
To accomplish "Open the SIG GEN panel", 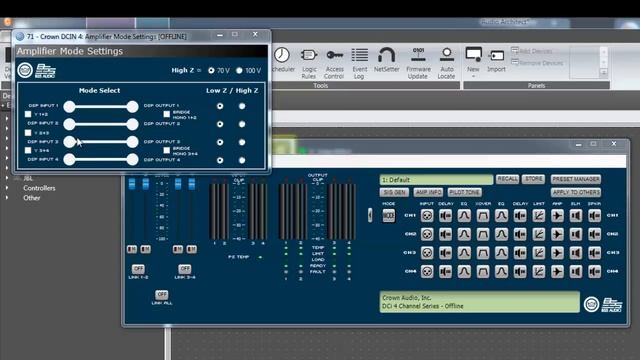I will (x=394, y=192).
